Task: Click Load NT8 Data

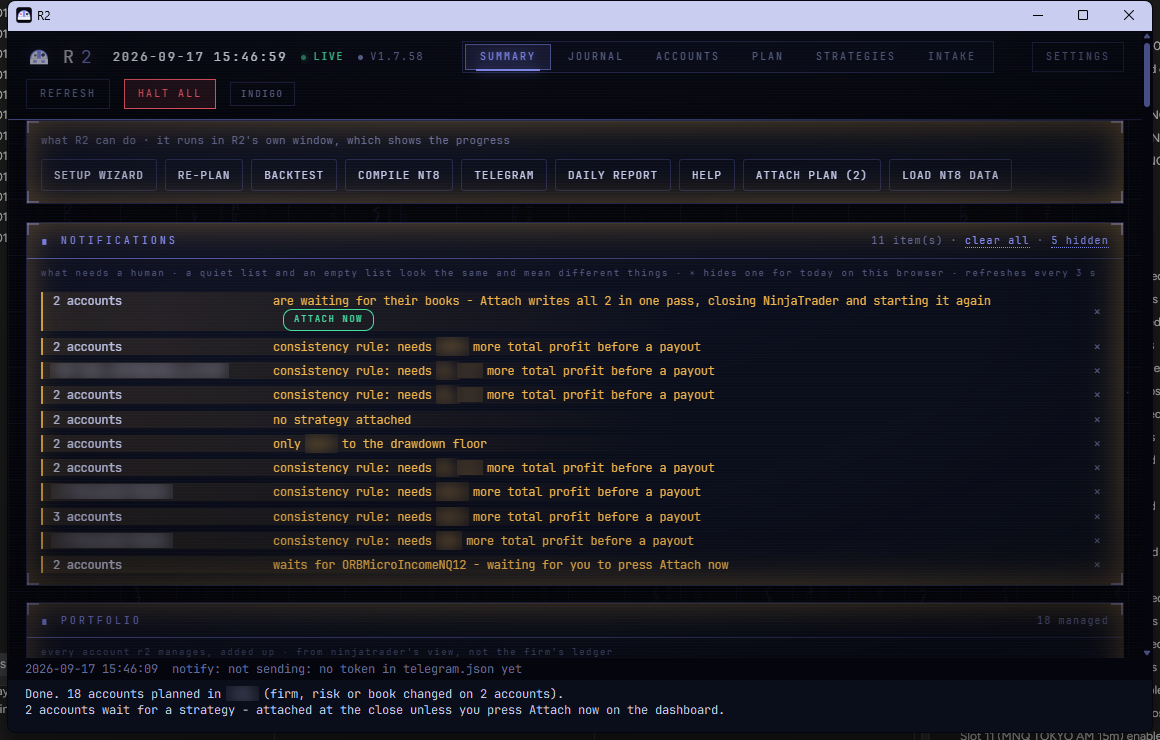Action: (950, 175)
